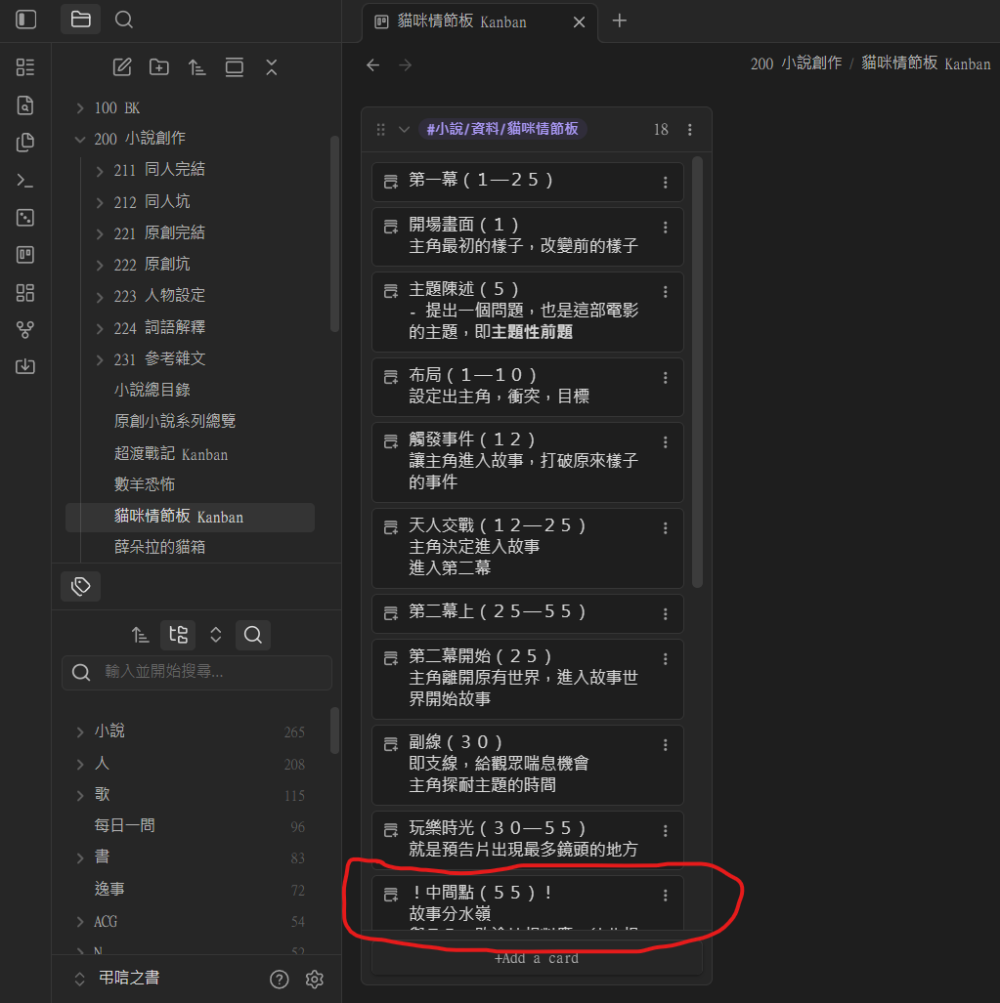Open help question mark icon
This screenshot has width=1000, height=1003.
(279, 979)
